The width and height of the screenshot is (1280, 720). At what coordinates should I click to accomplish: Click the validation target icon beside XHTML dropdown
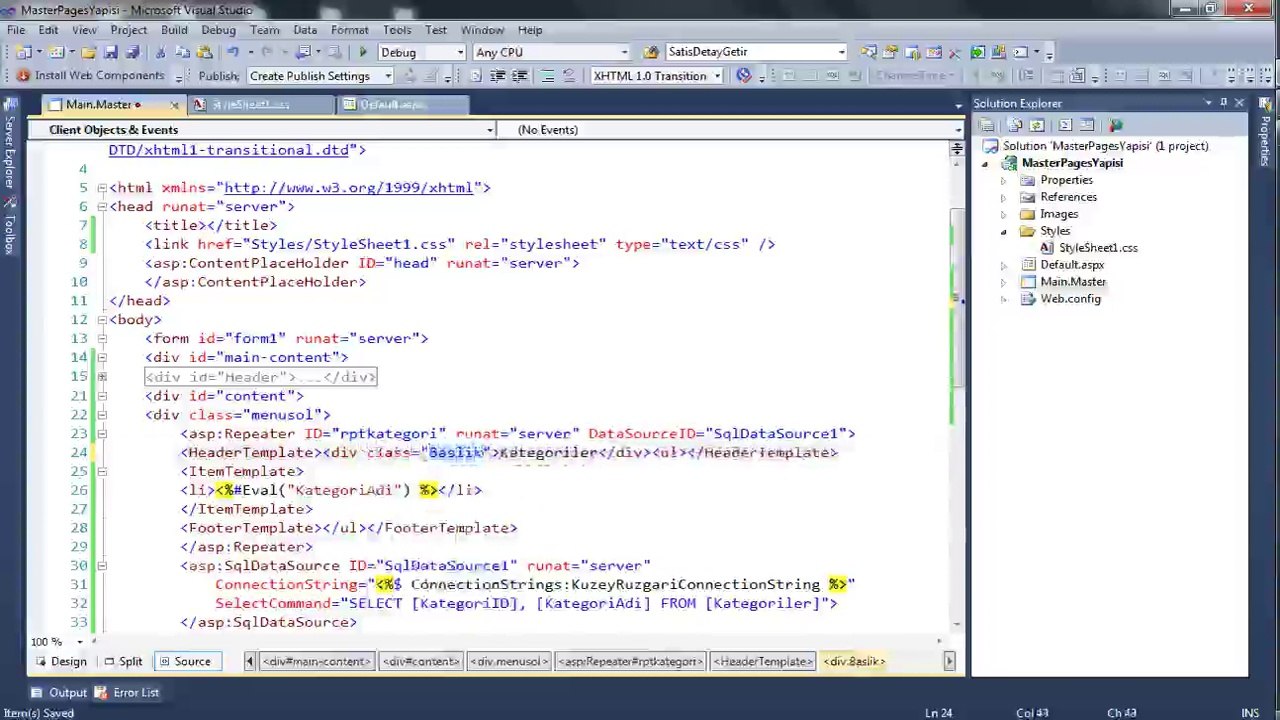click(x=743, y=76)
